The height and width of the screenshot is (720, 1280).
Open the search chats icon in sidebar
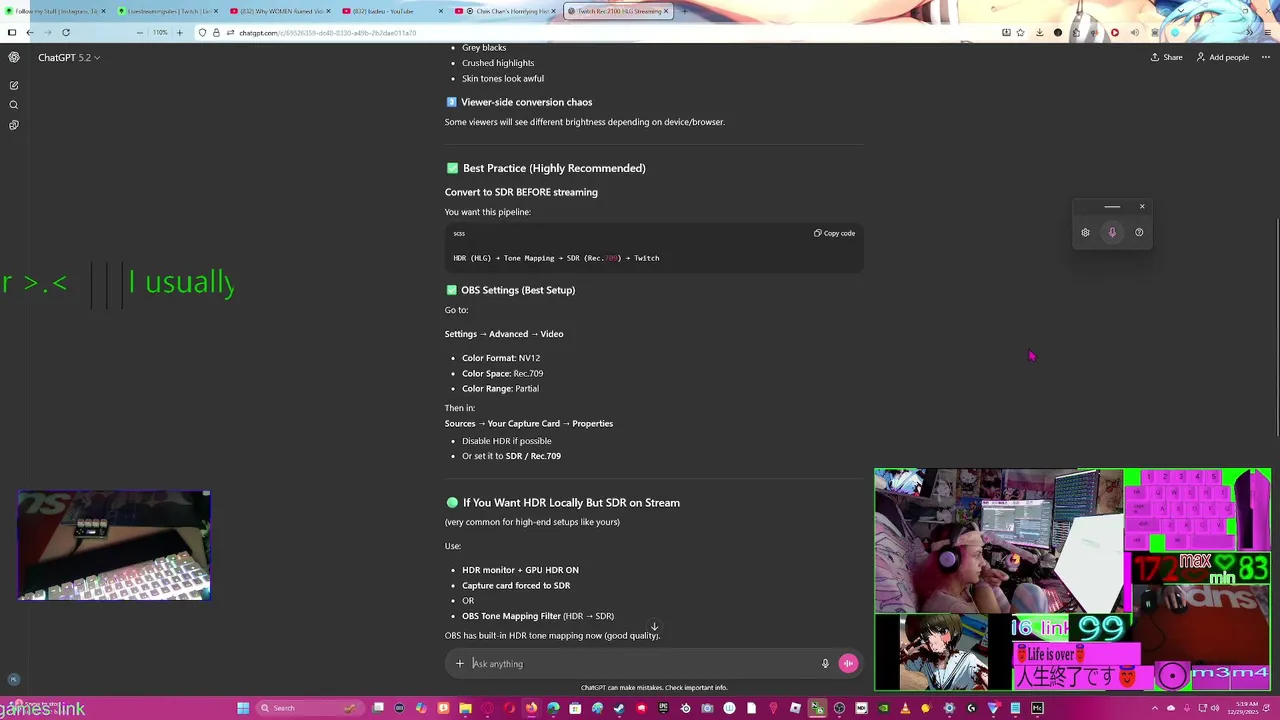[x=14, y=105]
